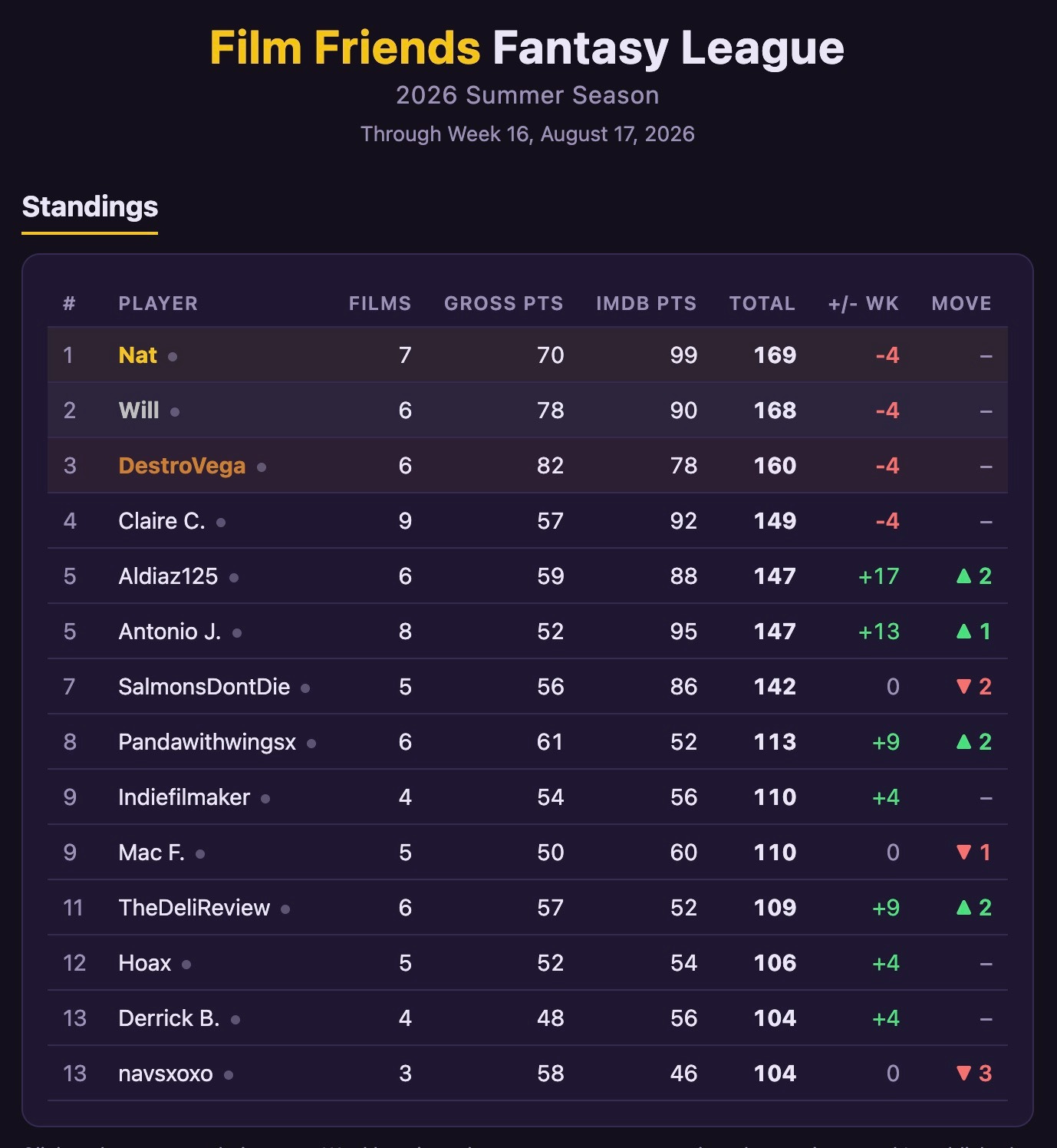This screenshot has width=1057, height=1148.
Task: Click the dot beside DestroVega
Action: [262, 467]
